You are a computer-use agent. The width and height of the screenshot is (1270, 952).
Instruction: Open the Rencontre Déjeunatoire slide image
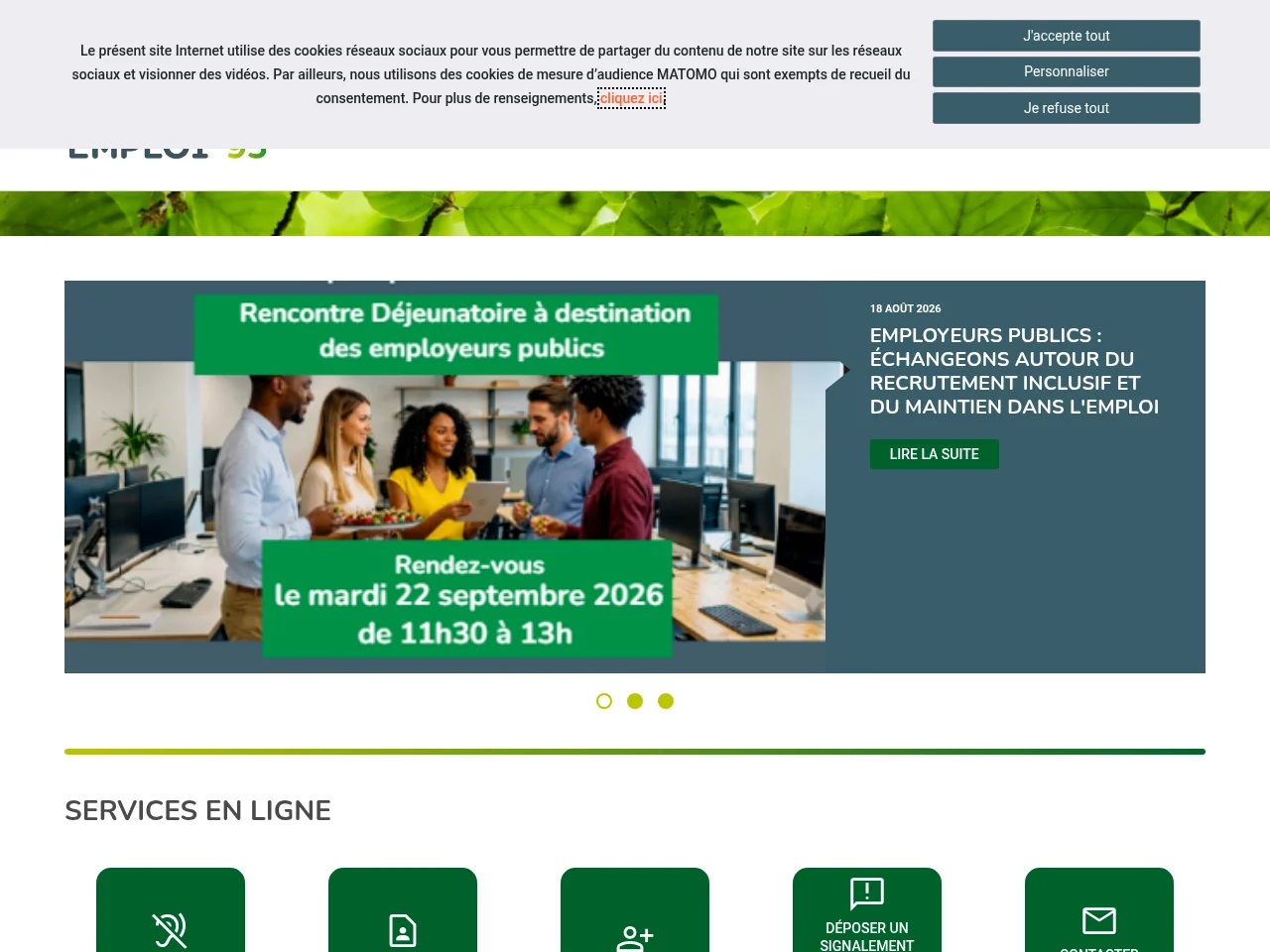tap(444, 477)
